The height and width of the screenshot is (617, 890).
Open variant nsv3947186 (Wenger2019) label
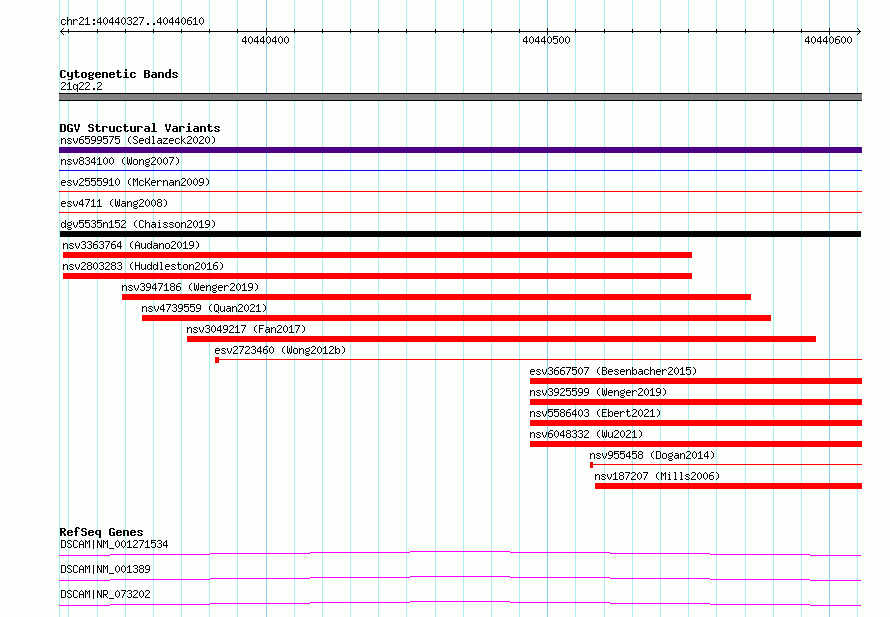[x=190, y=287]
